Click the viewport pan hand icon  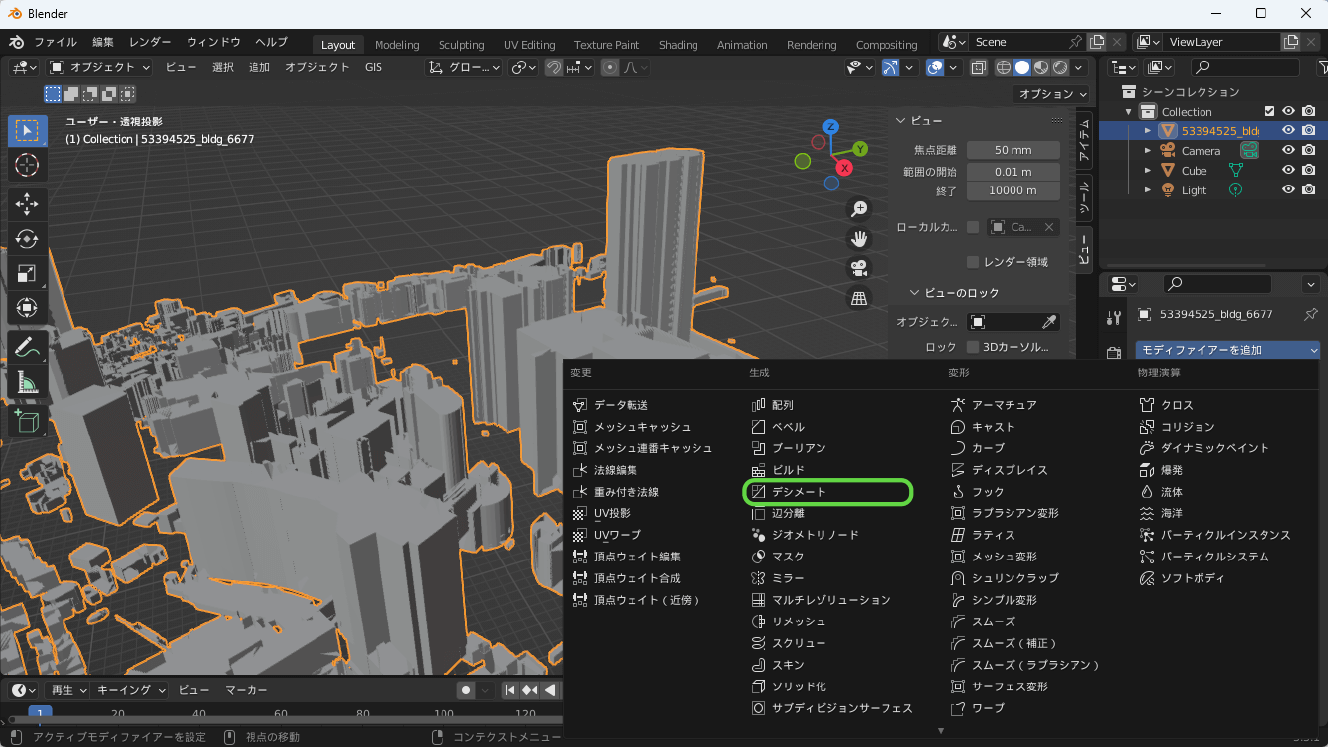coord(858,238)
